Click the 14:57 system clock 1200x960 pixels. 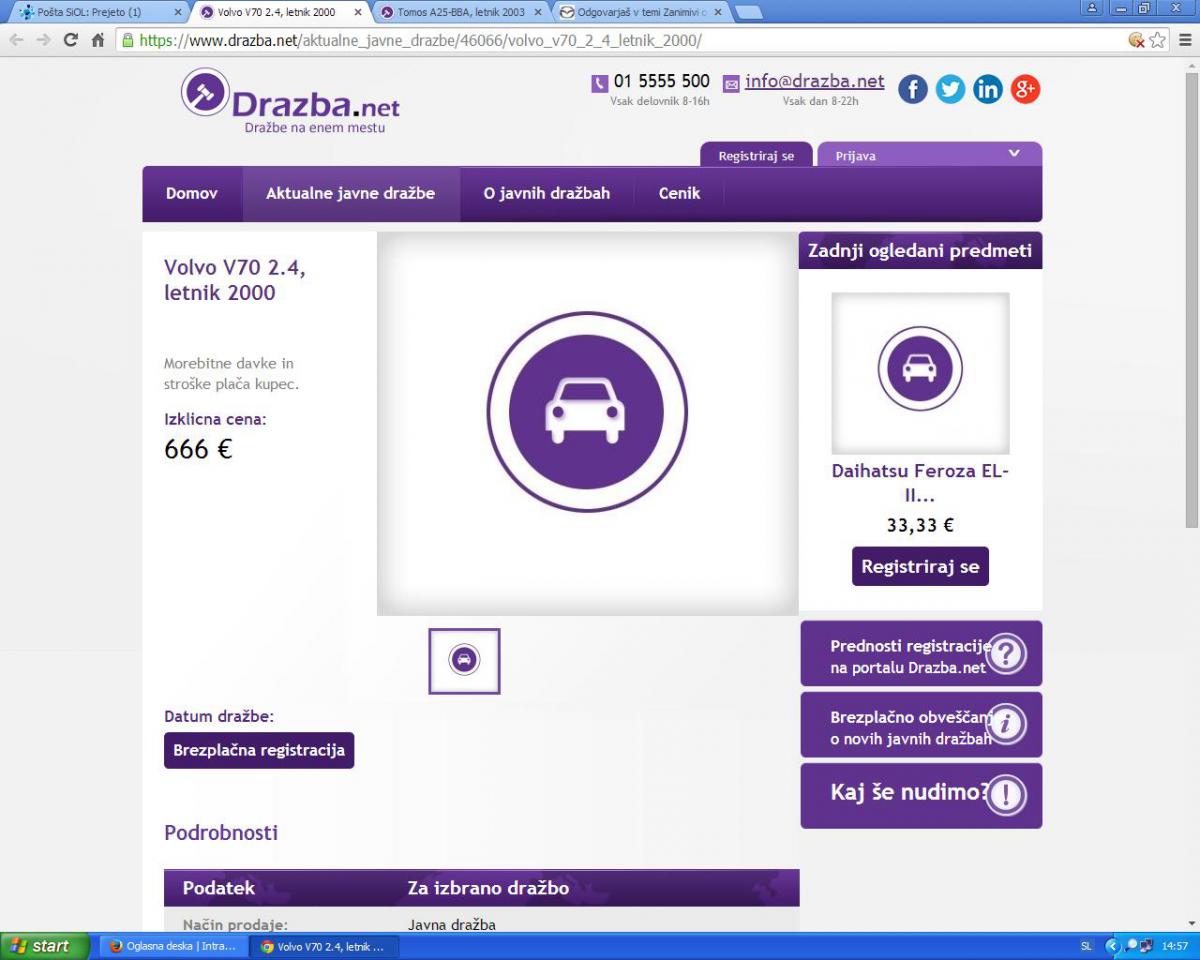pyautogui.click(x=1175, y=946)
